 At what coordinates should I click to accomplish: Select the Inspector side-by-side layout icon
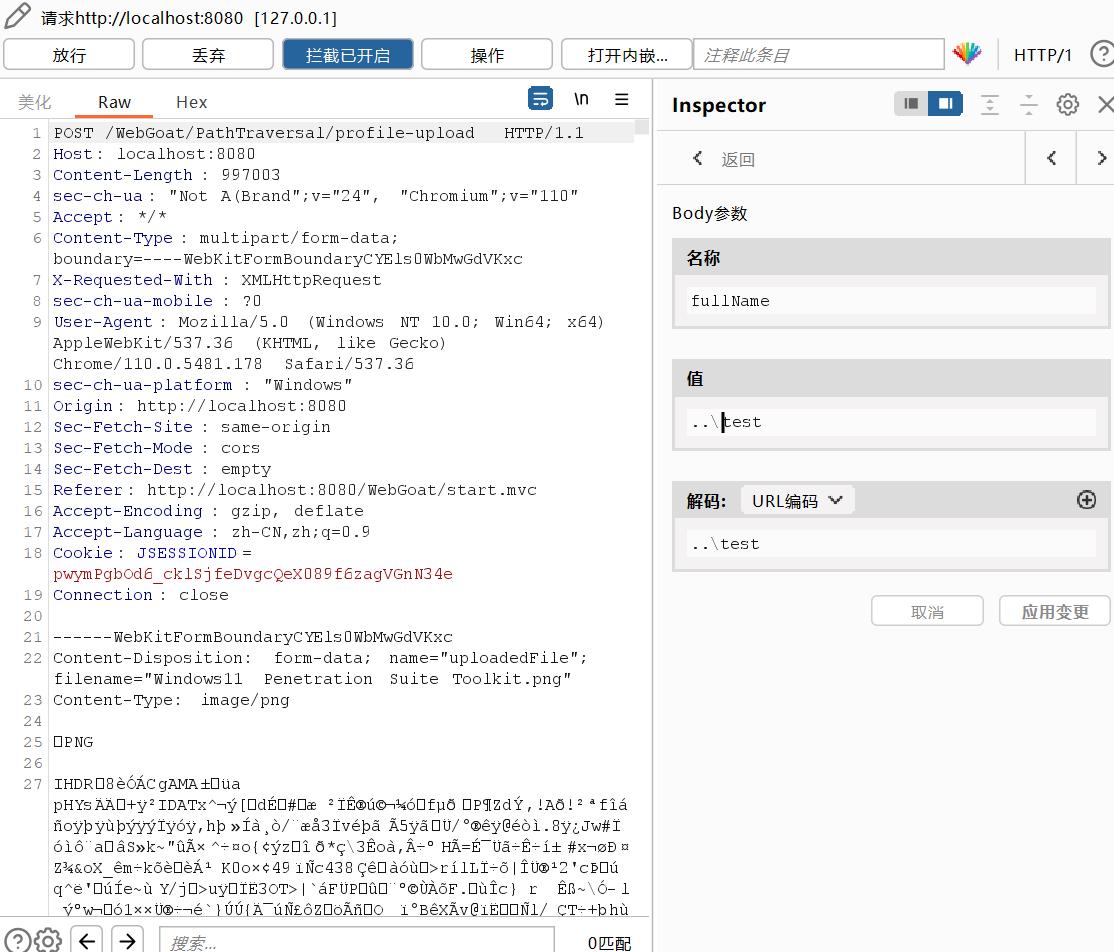pos(945,104)
